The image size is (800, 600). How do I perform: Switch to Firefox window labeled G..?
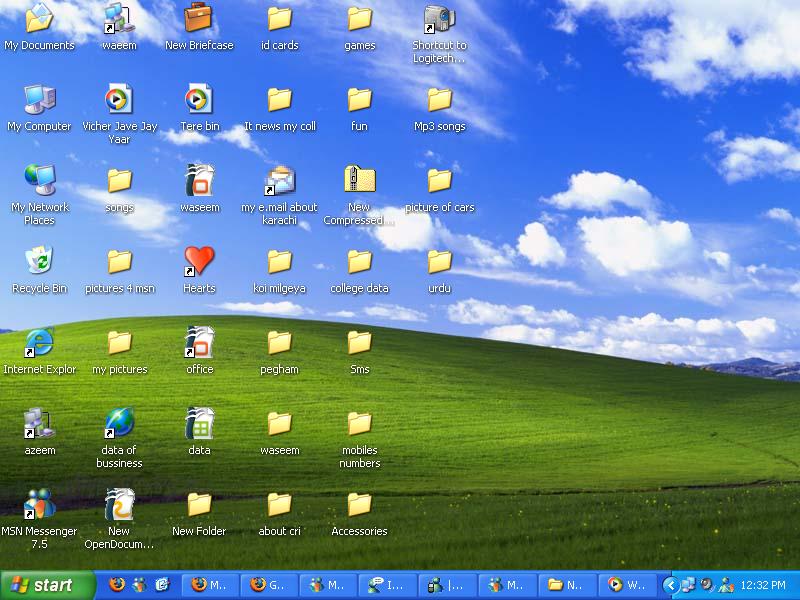tap(269, 585)
